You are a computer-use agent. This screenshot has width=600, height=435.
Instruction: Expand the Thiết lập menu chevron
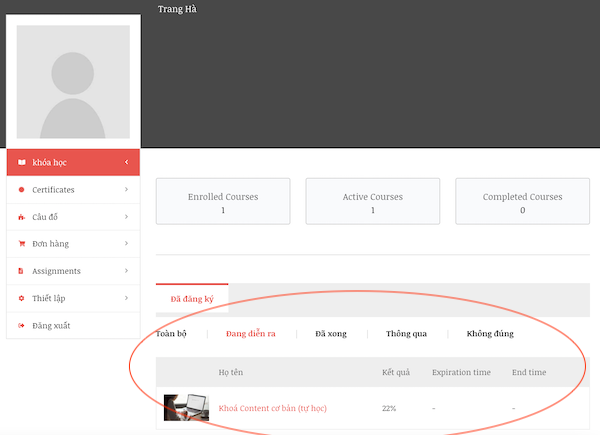[x=126, y=298]
